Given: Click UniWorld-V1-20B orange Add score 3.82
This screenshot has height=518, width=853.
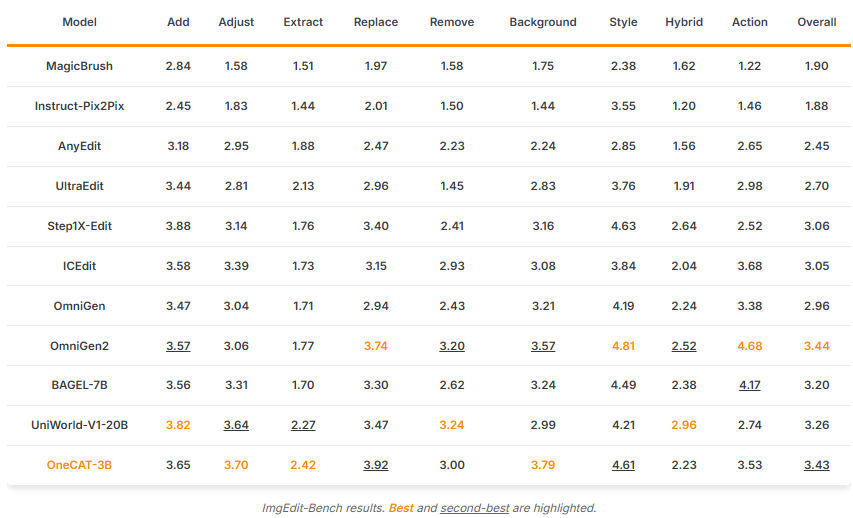Looking at the screenshot, I should [178, 425].
